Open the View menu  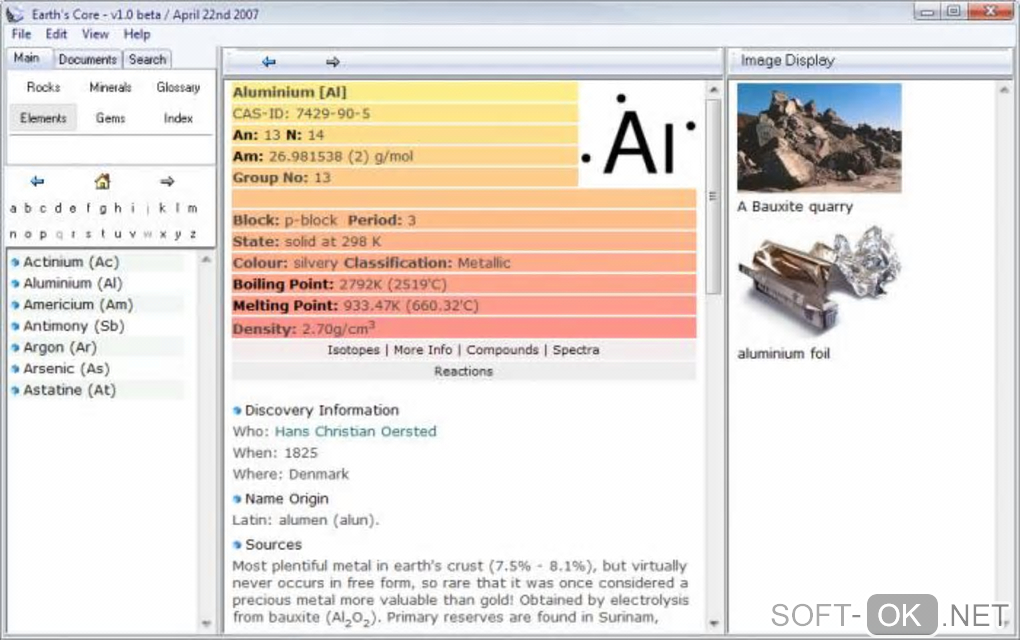95,34
